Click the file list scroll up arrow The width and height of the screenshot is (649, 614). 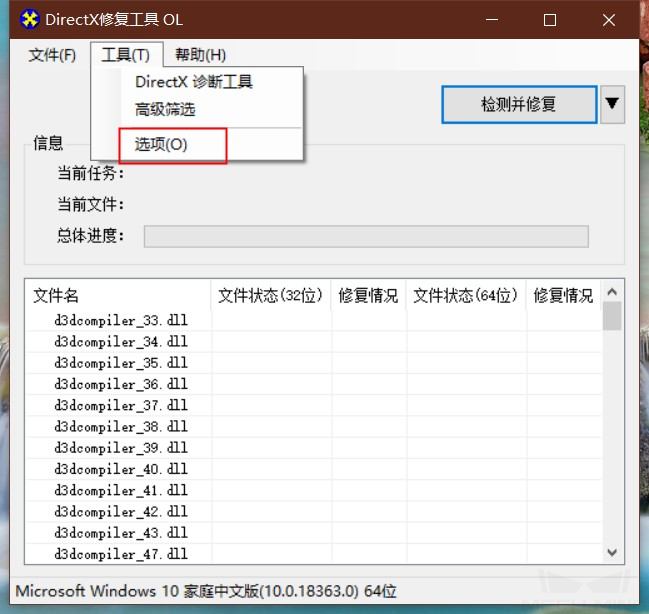click(612, 292)
